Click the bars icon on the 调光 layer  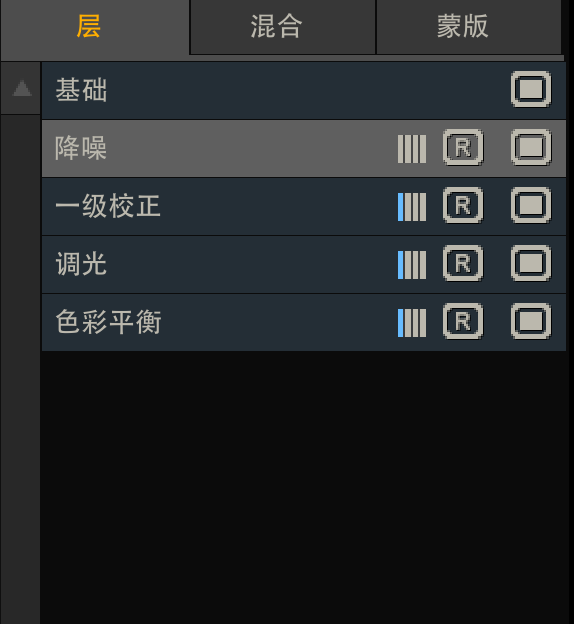(x=412, y=265)
